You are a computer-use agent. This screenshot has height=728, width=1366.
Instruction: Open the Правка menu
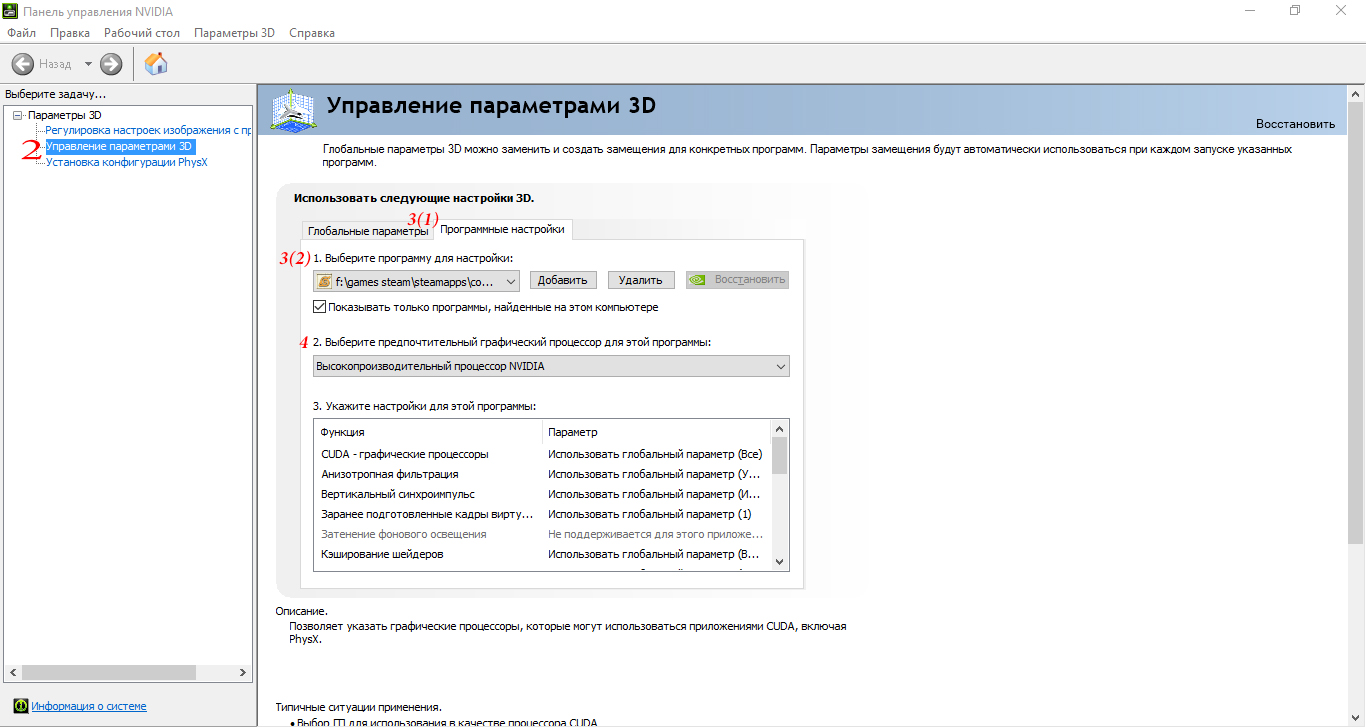[70, 33]
